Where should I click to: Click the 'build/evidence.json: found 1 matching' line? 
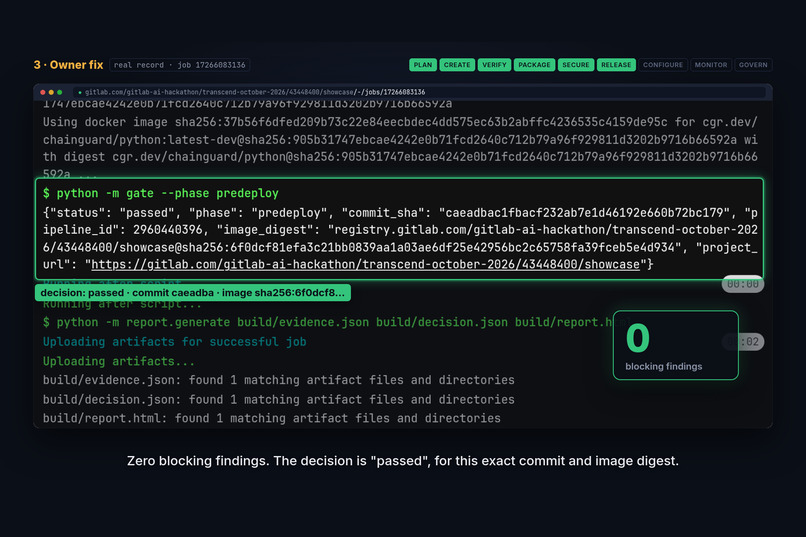click(x=279, y=380)
